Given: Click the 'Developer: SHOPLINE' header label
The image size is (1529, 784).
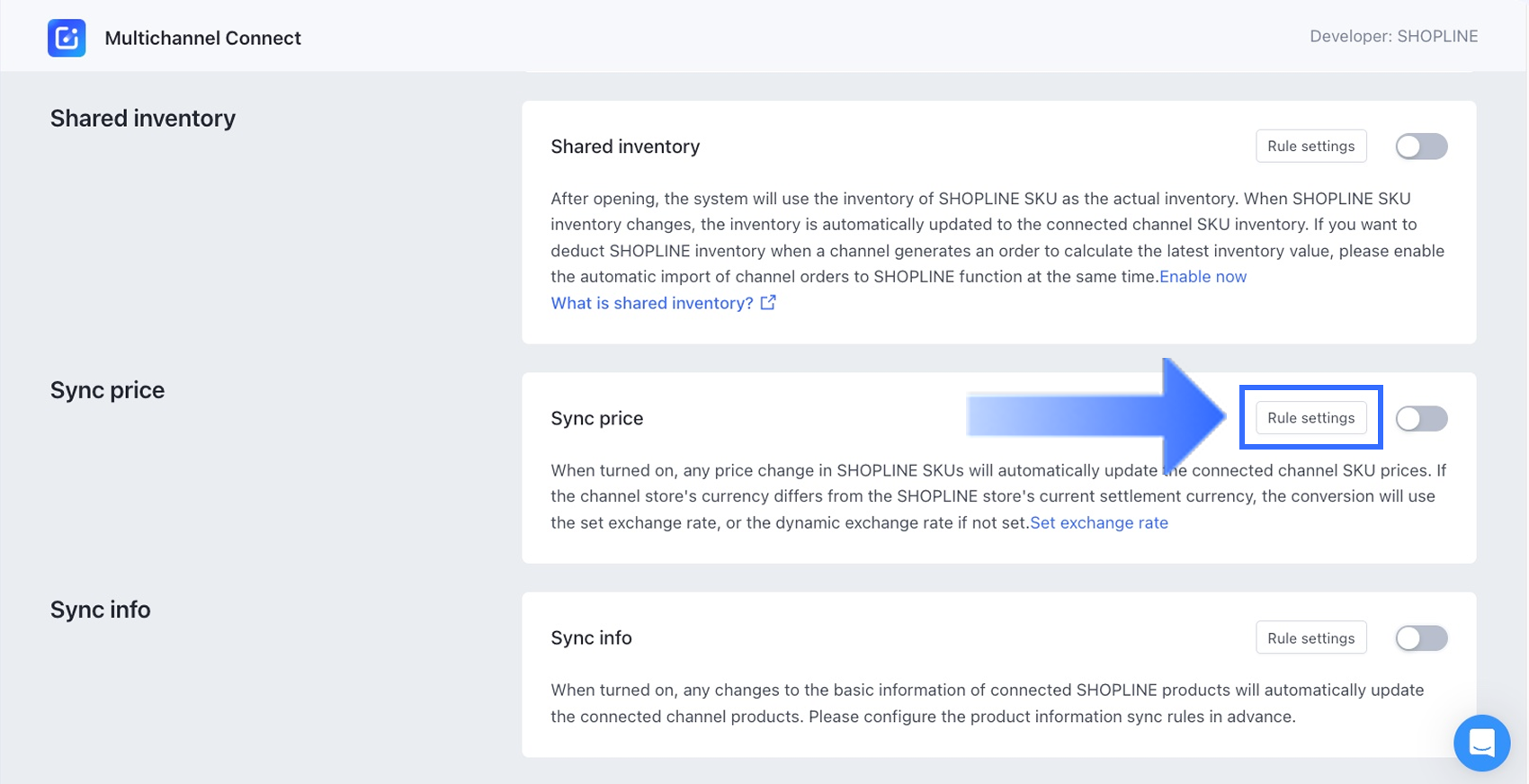Looking at the screenshot, I should point(1393,36).
